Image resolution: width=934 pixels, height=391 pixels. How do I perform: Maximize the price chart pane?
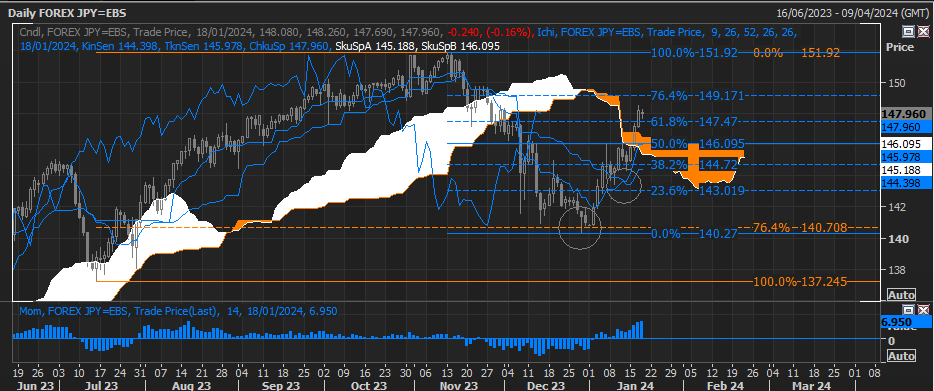coord(908,32)
